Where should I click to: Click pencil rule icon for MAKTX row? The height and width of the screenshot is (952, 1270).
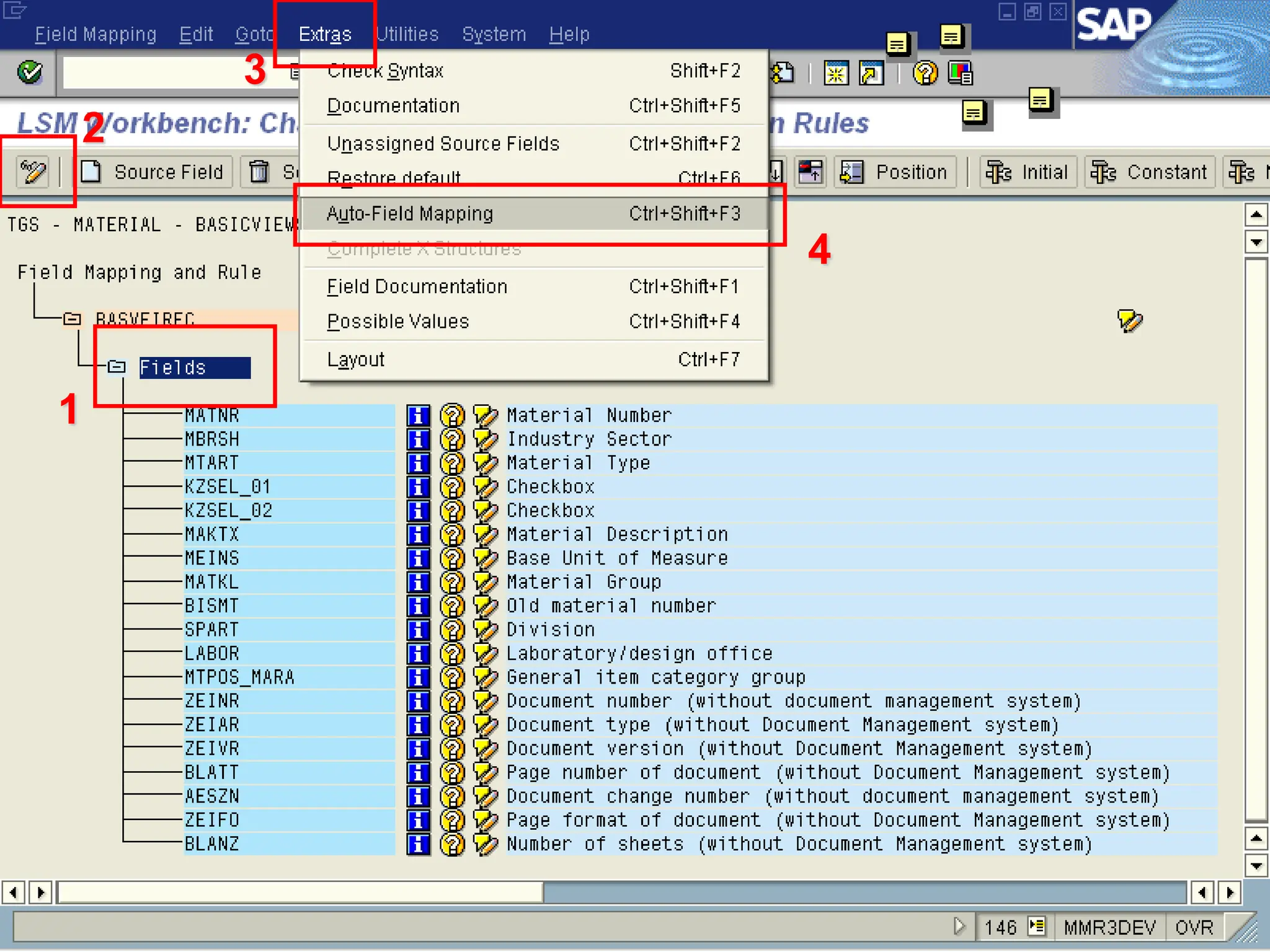click(x=486, y=534)
